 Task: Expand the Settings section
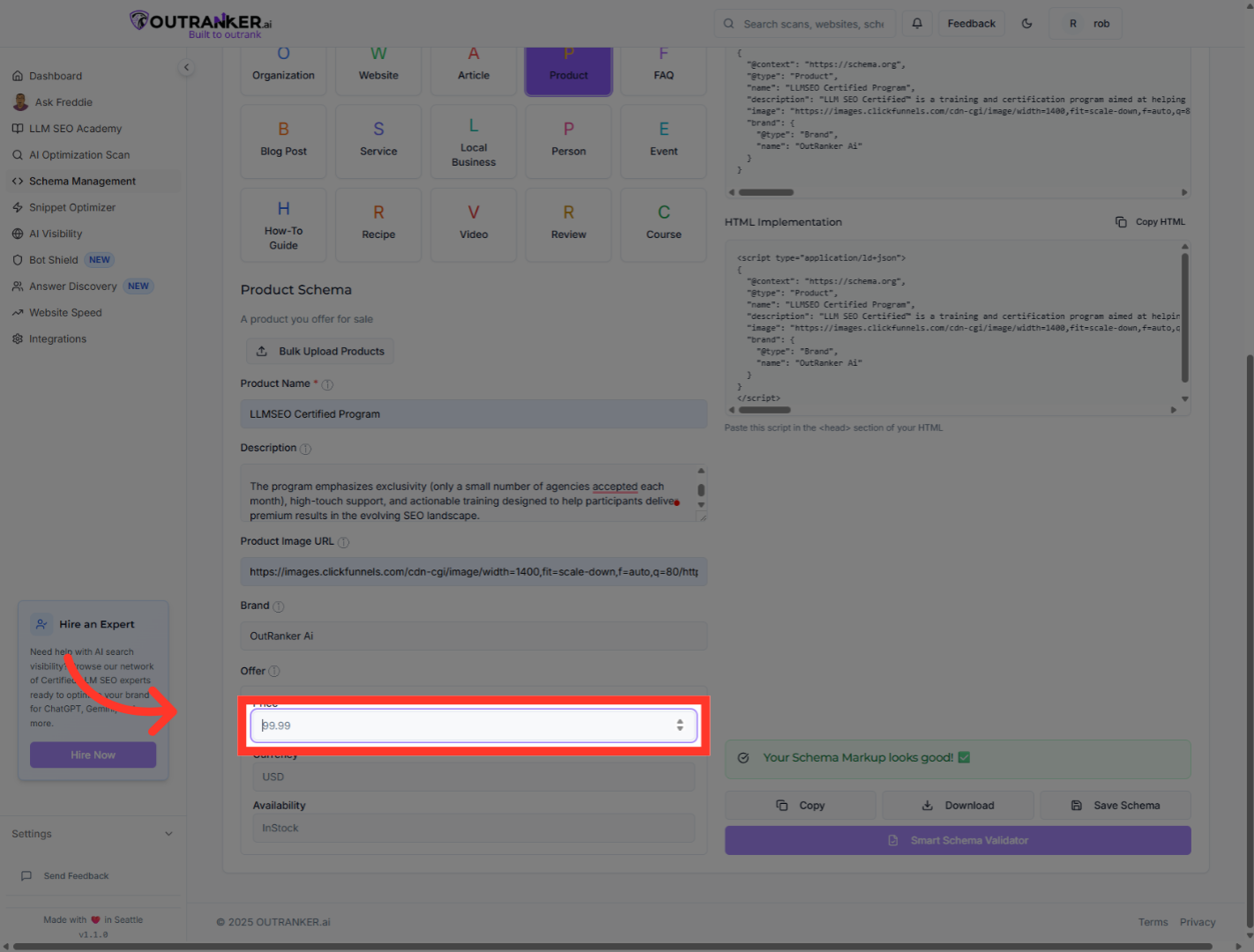(x=93, y=834)
